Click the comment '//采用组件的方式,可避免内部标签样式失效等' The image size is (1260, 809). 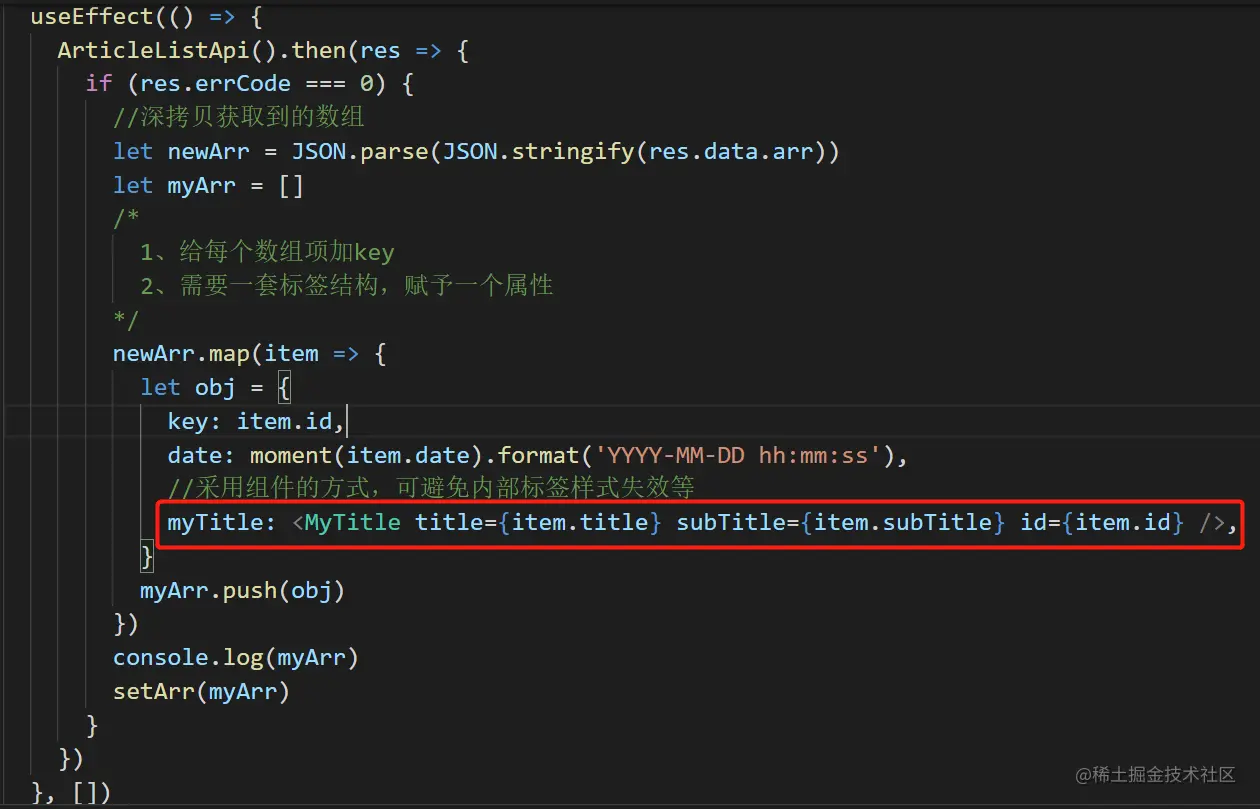click(431, 489)
